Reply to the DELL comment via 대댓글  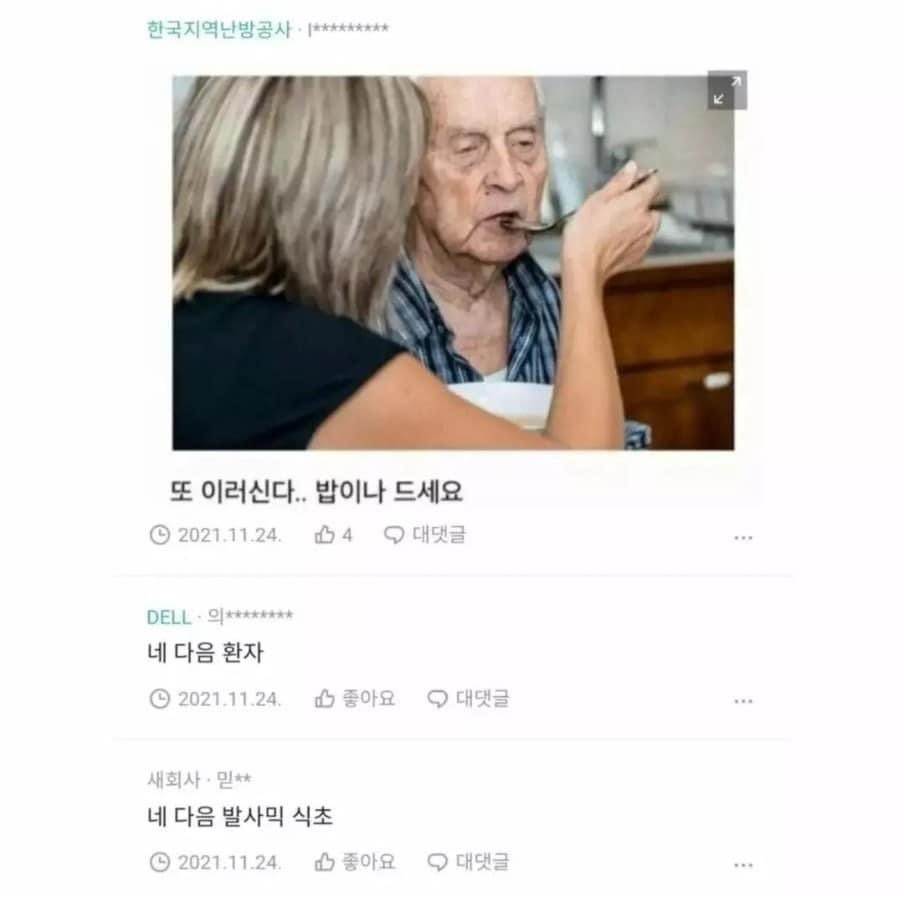click(x=468, y=699)
